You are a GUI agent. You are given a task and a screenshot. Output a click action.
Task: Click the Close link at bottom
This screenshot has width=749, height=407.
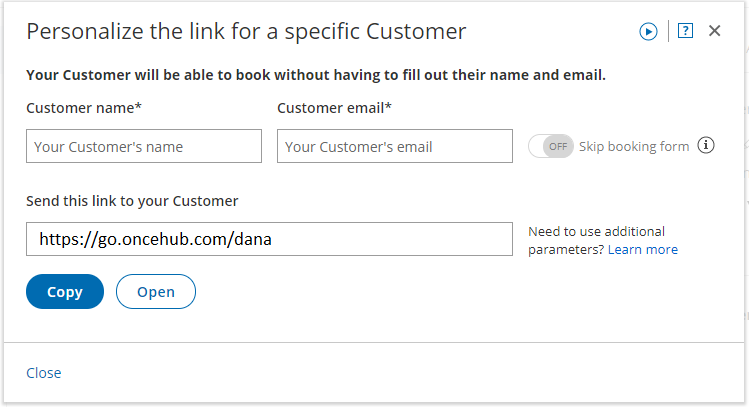pyautogui.click(x=44, y=373)
